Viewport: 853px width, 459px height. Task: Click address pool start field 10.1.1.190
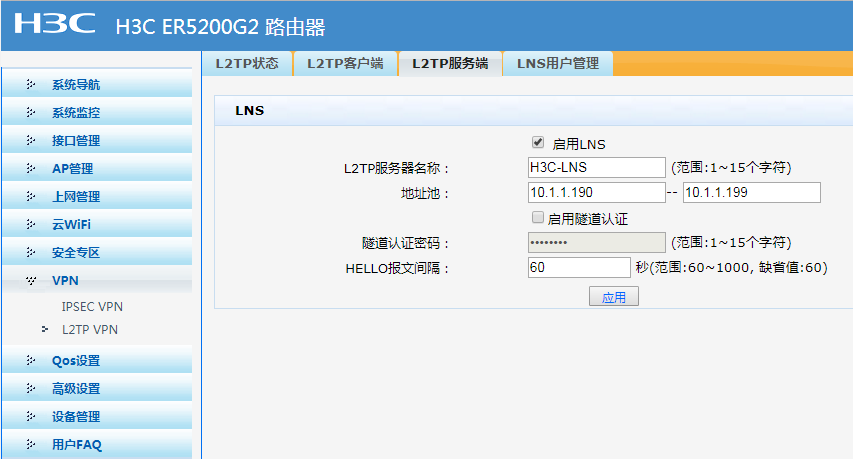(596, 193)
